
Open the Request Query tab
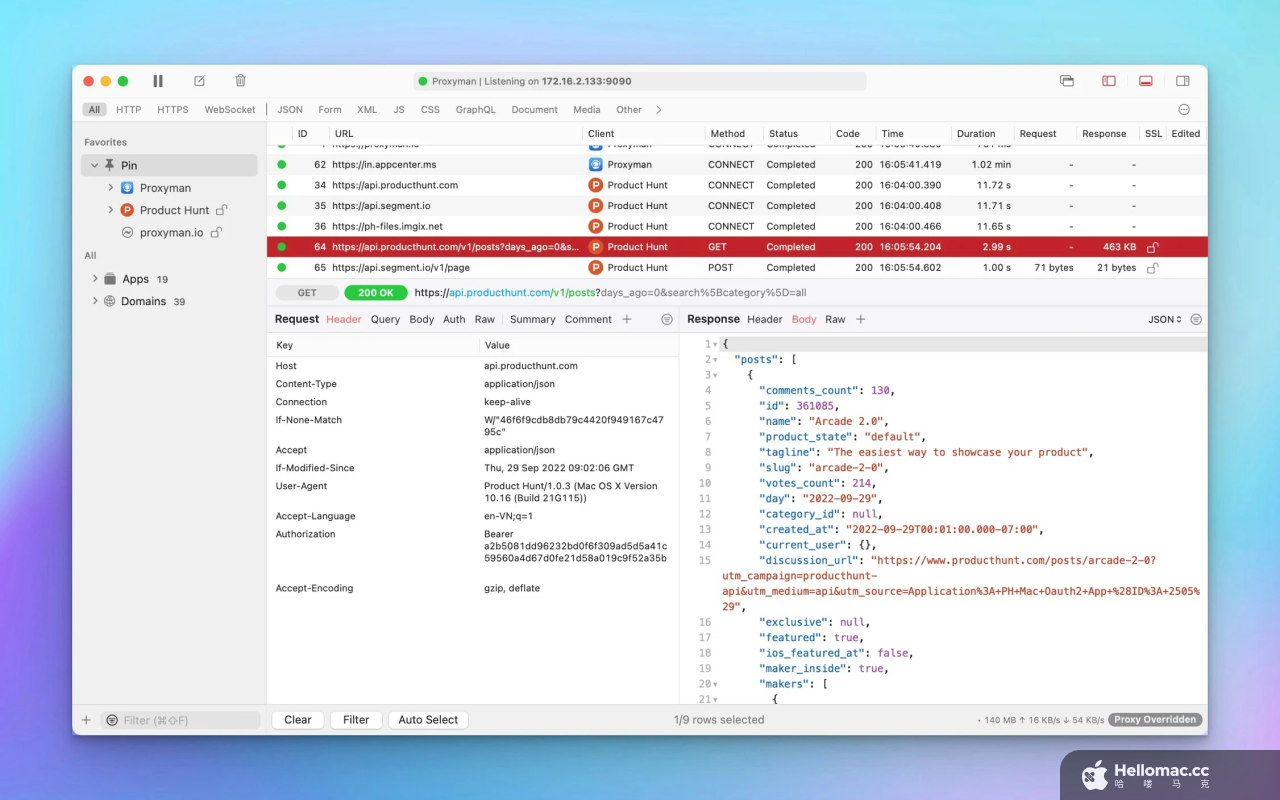(385, 320)
